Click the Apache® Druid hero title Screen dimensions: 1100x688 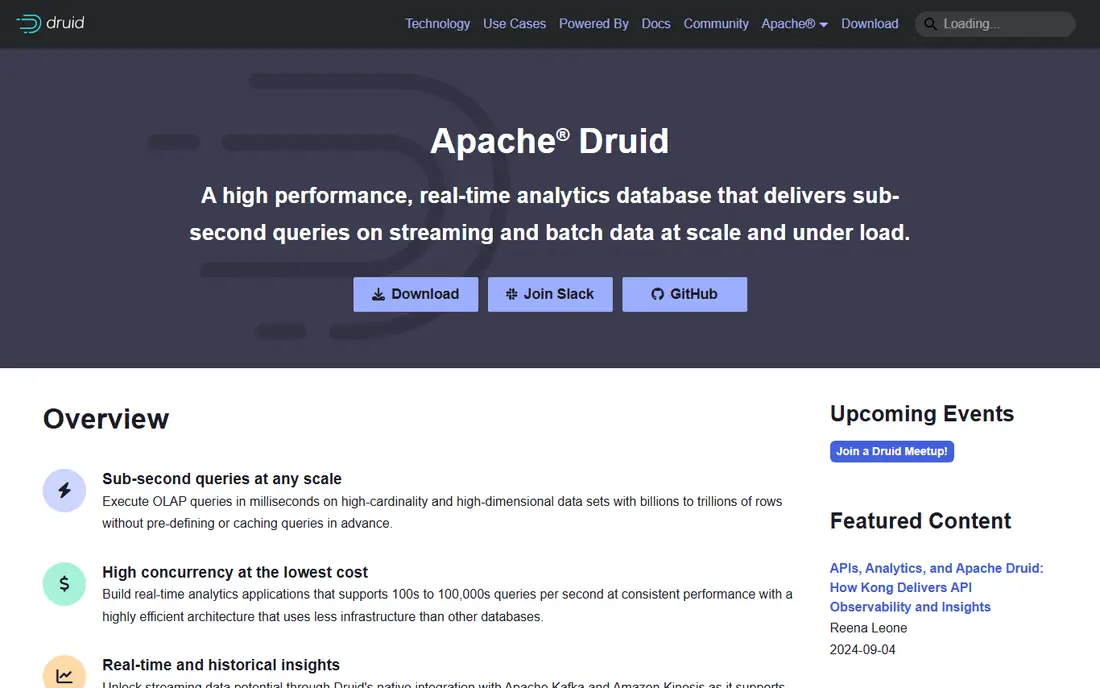coord(549,141)
